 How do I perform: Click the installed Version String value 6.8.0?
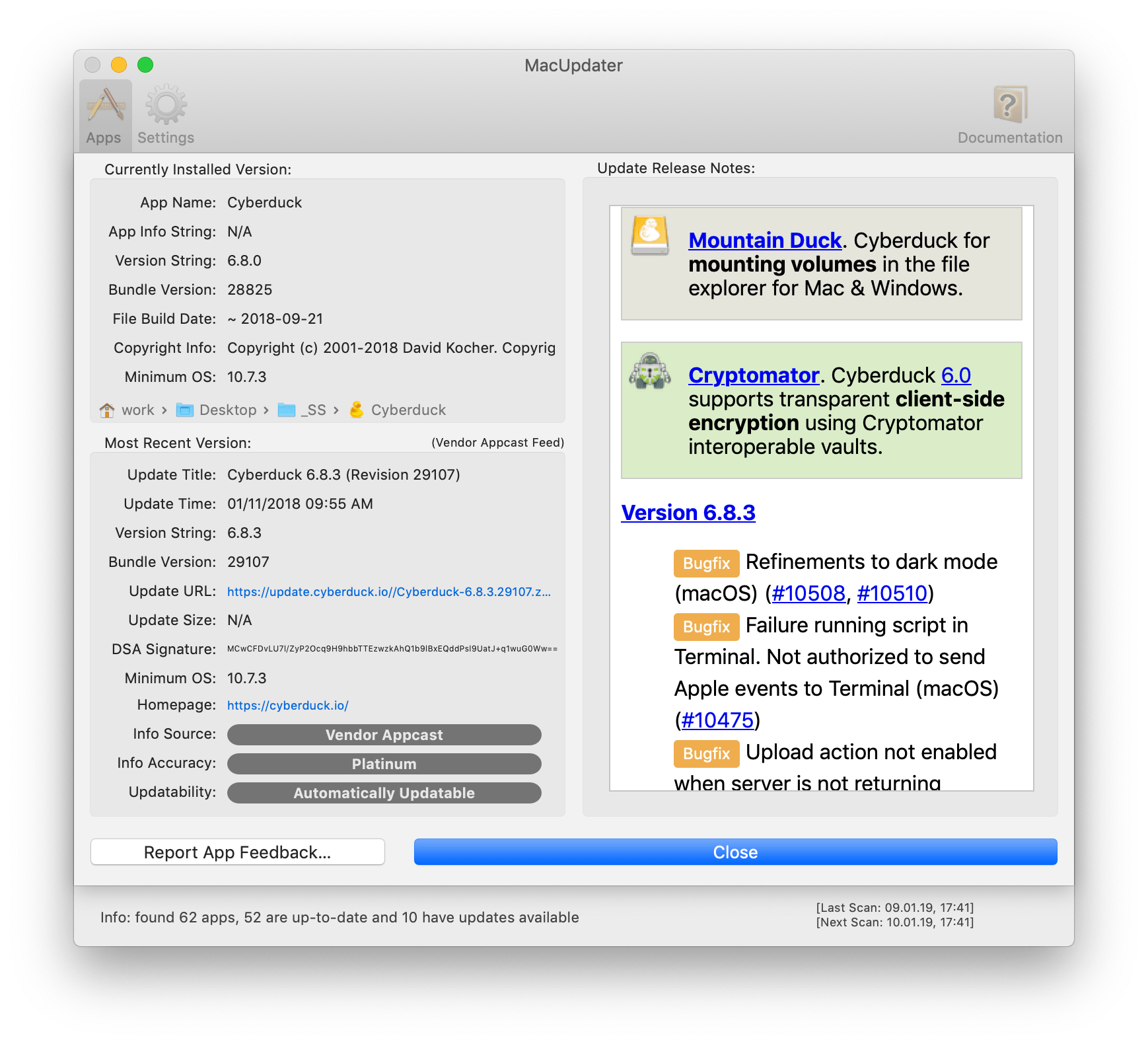point(244,261)
